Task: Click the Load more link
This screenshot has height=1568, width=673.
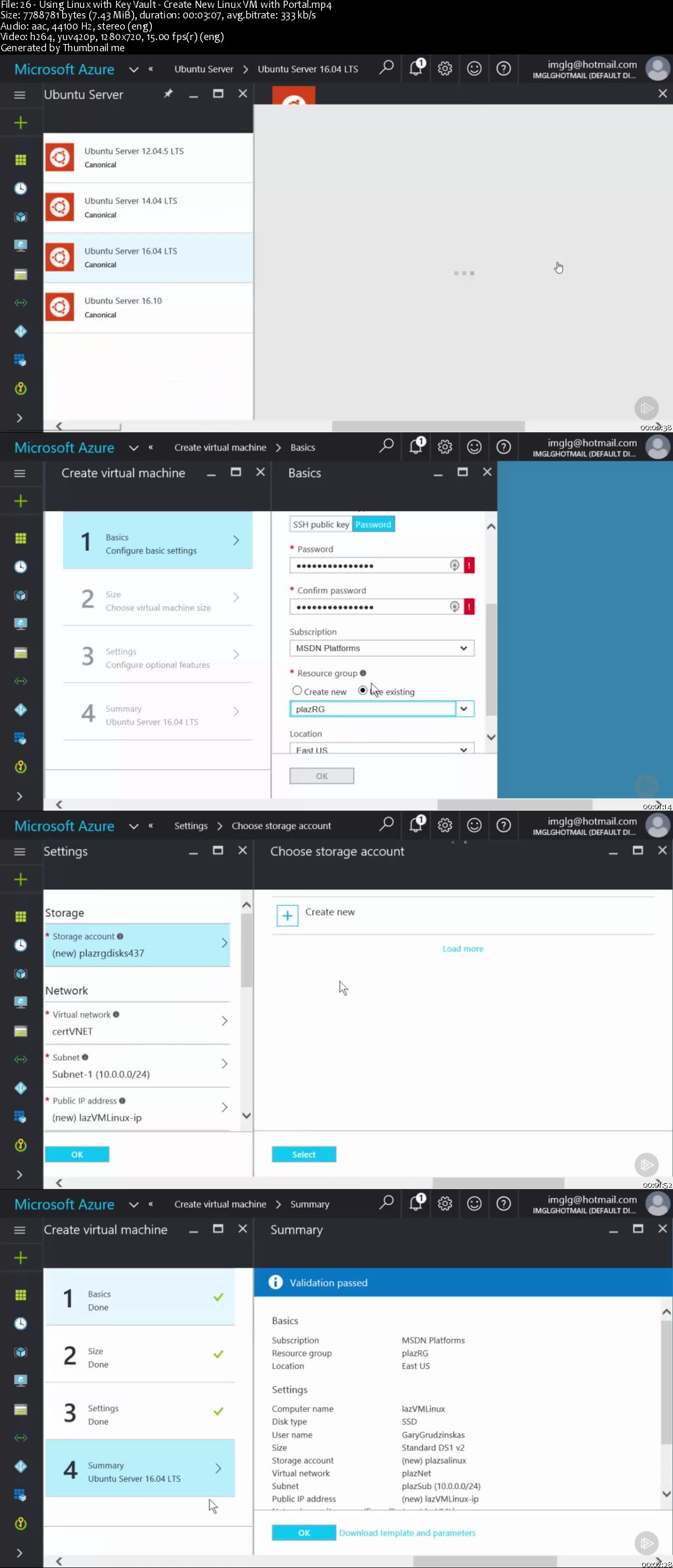Action: point(463,949)
